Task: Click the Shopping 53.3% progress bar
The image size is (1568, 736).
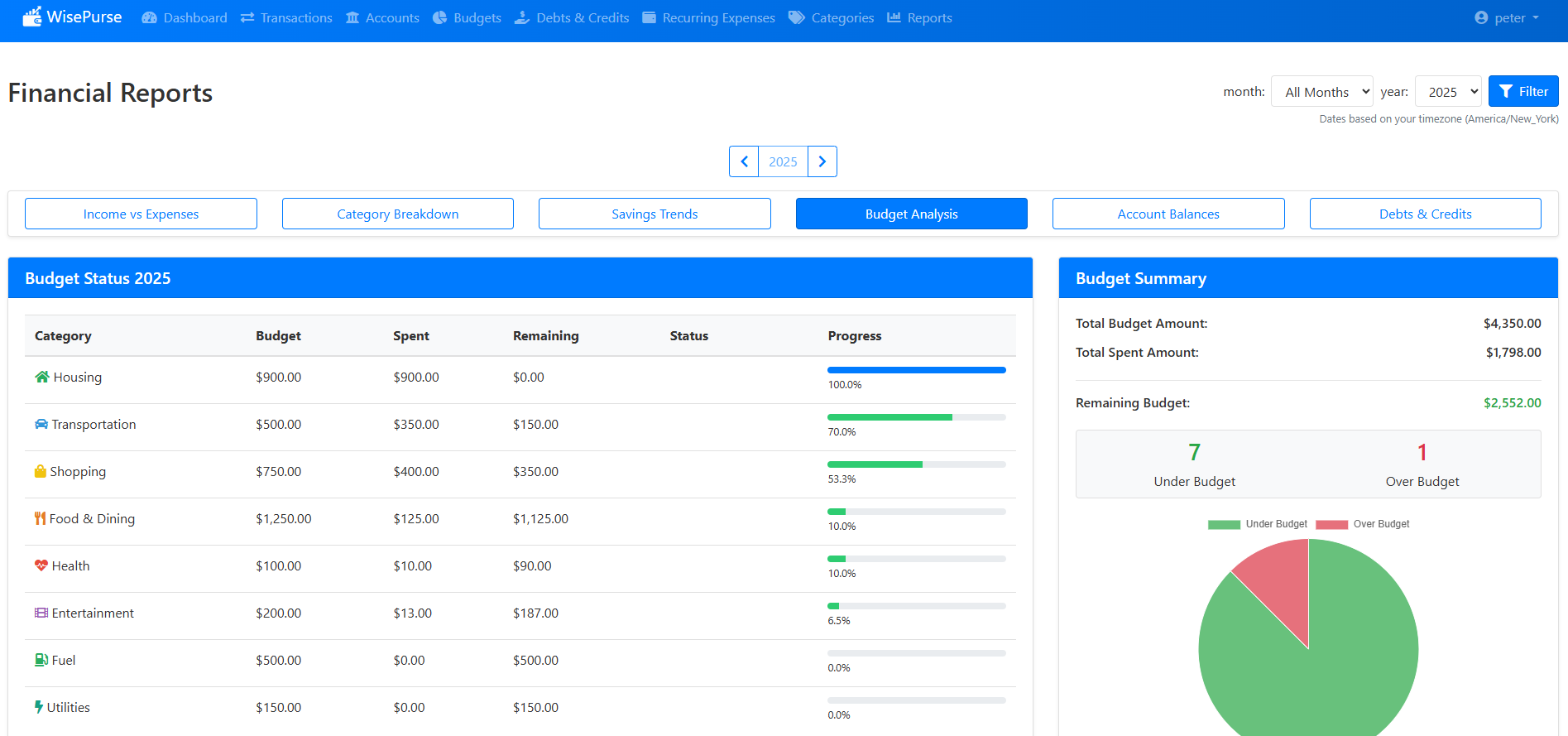Action: pyautogui.click(x=917, y=464)
